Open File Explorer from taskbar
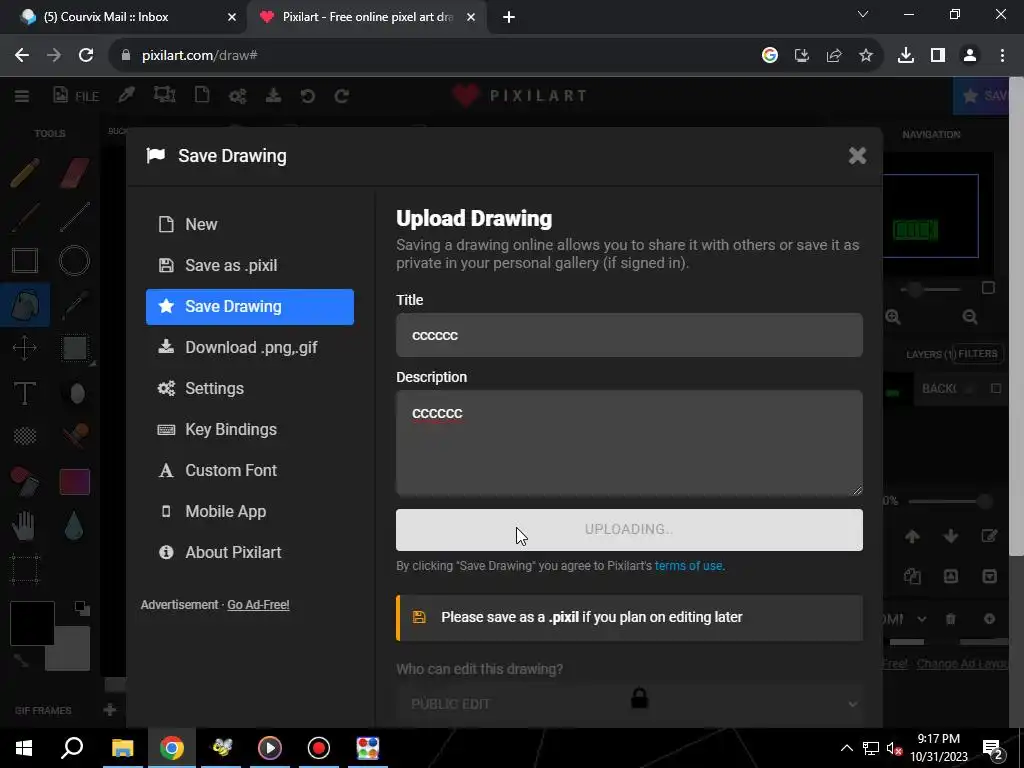This screenshot has width=1024, height=768. click(122, 748)
